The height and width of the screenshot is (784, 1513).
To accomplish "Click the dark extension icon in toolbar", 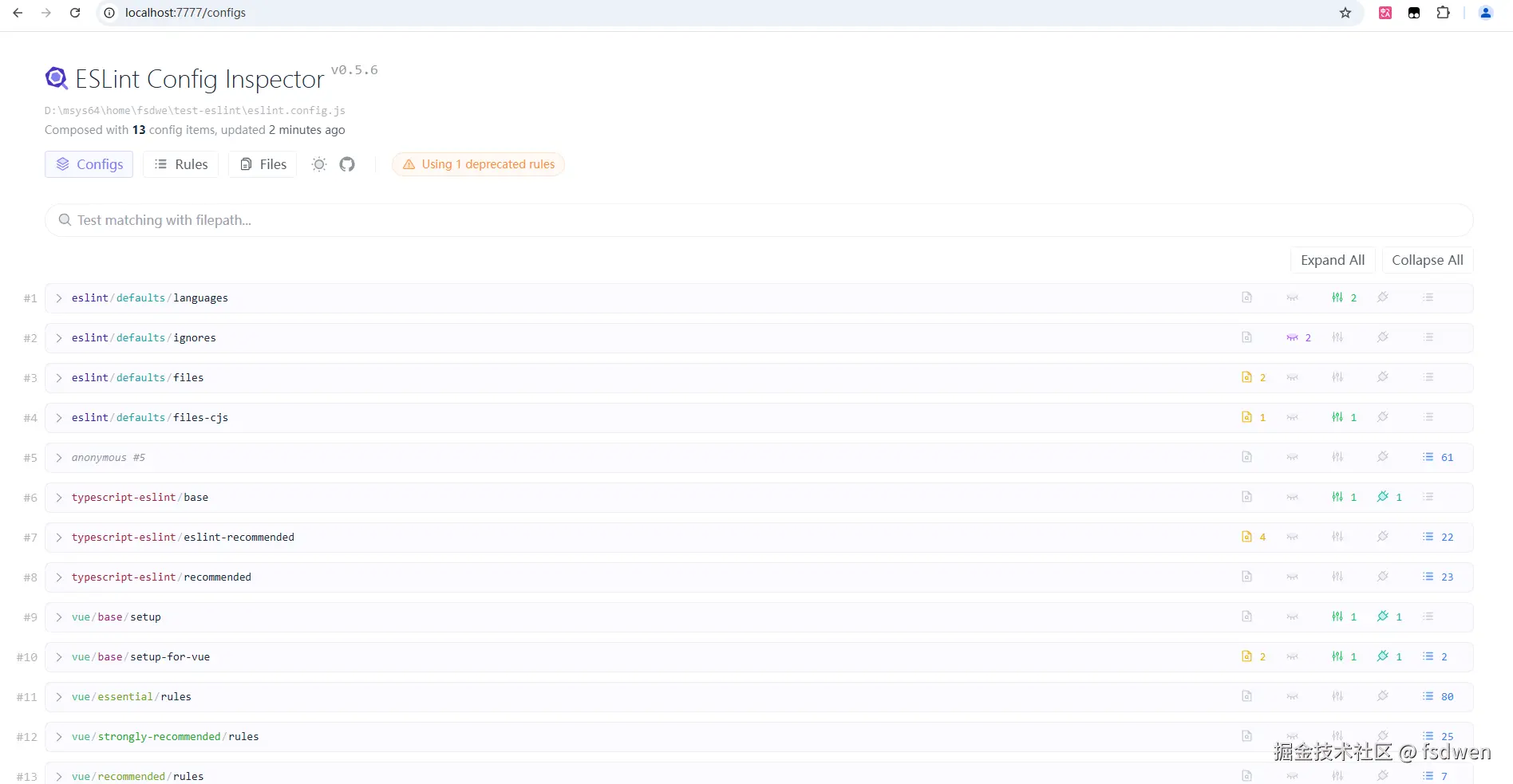I will point(1414,13).
